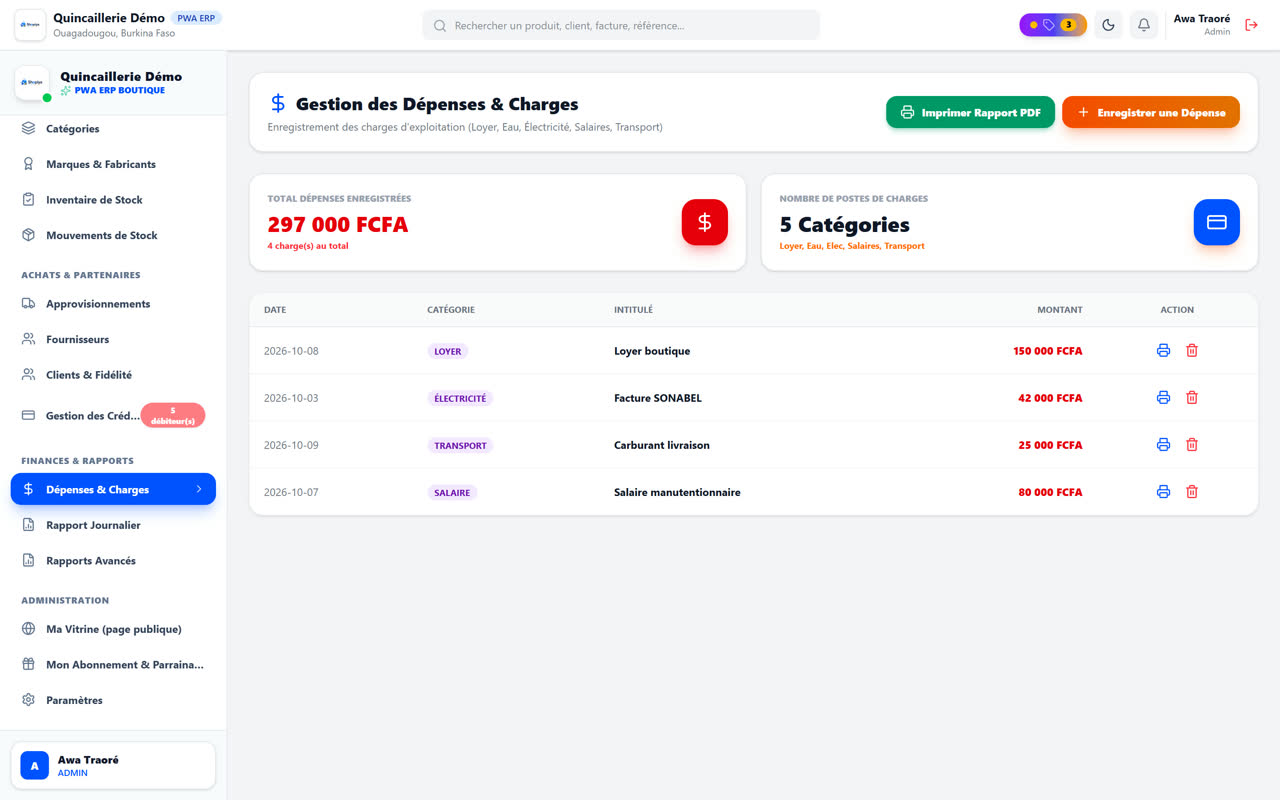This screenshot has height=800, width=1280.
Task: Open the purple-orange tag badge showing 3
Action: 1053,25
